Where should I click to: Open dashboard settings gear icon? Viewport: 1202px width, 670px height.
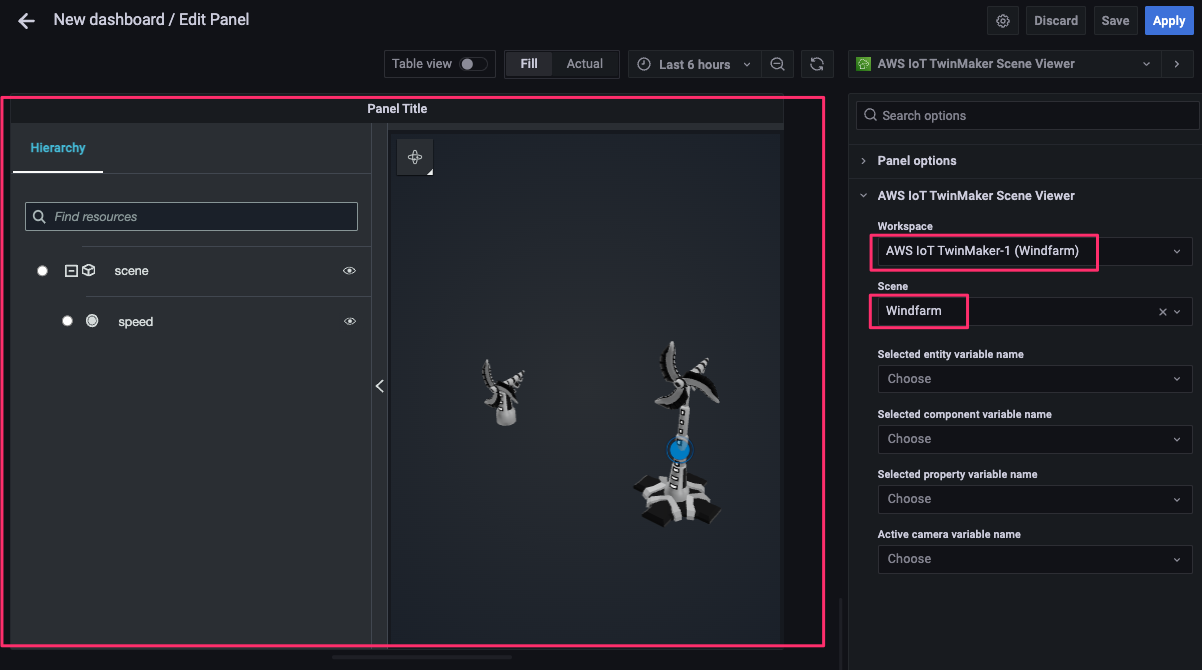click(x=1003, y=21)
